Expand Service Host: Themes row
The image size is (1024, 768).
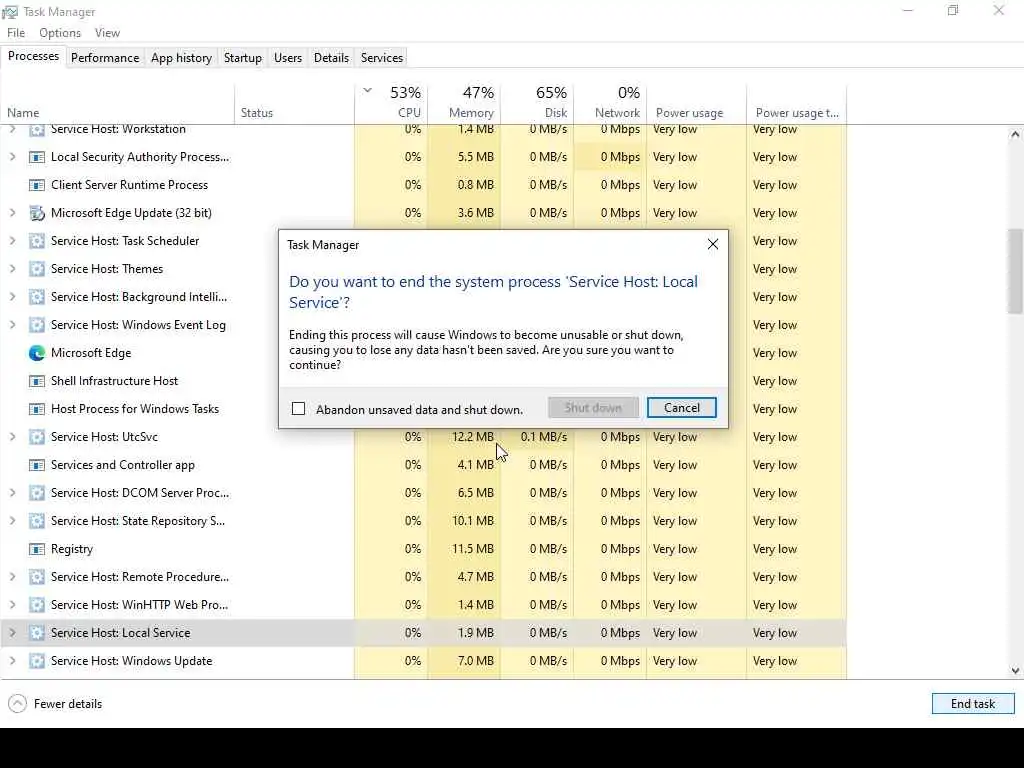pos(12,269)
